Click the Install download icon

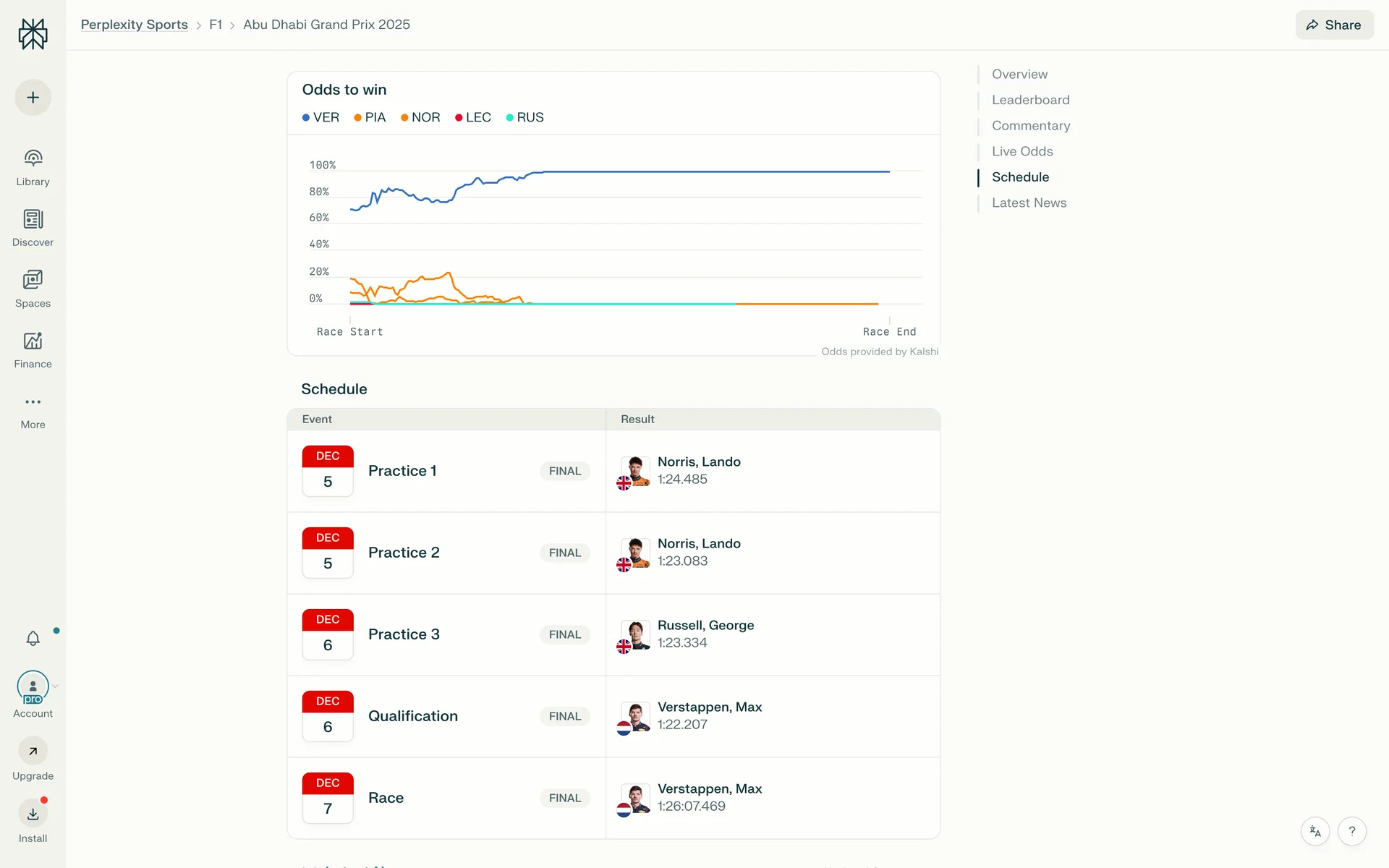click(x=33, y=814)
